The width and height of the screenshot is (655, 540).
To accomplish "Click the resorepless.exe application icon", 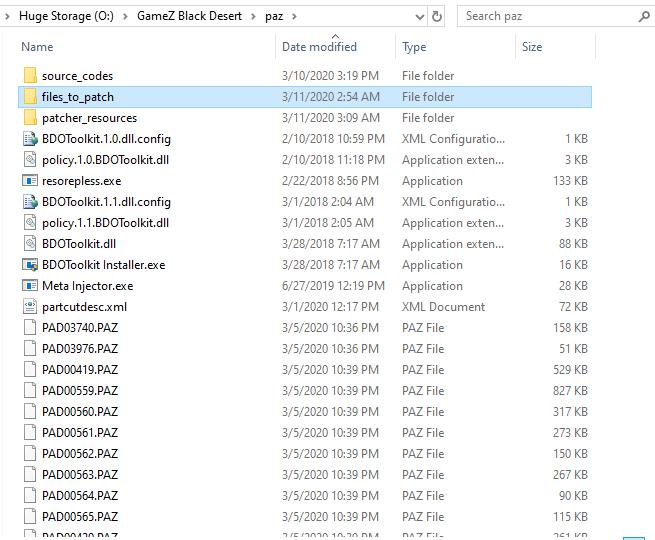I will (x=30, y=181).
